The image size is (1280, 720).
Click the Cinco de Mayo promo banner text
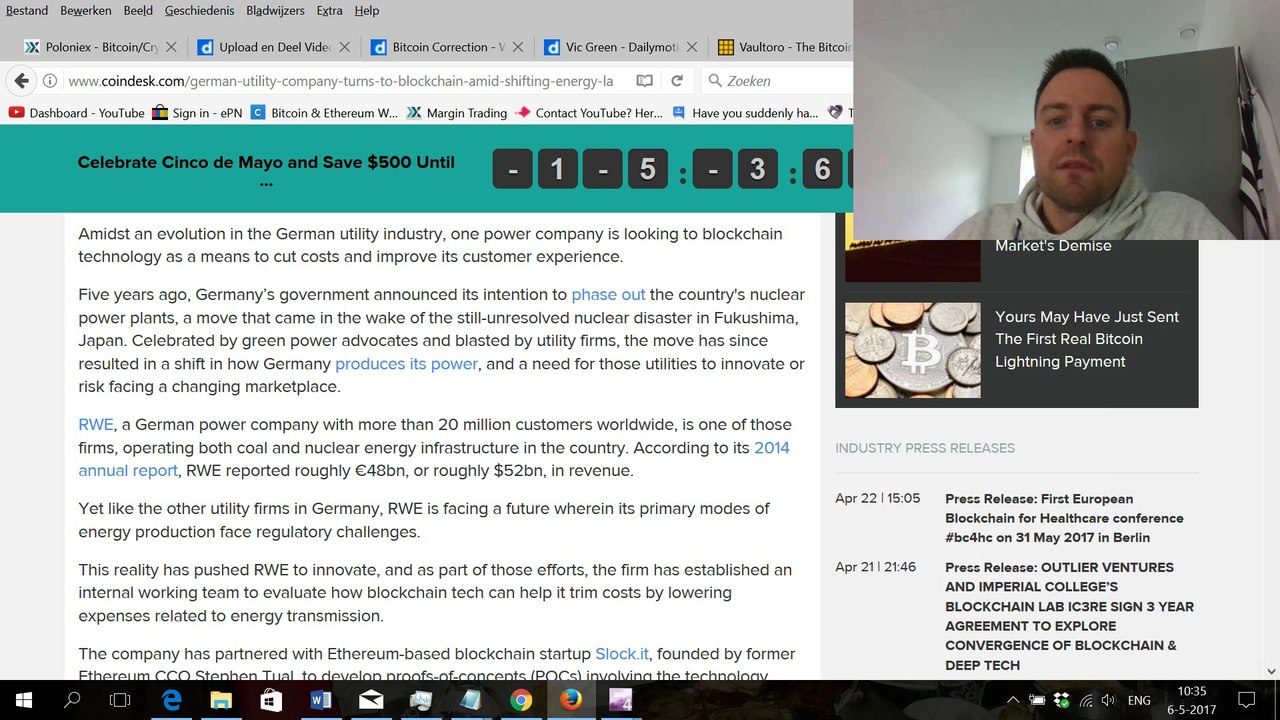(x=266, y=171)
